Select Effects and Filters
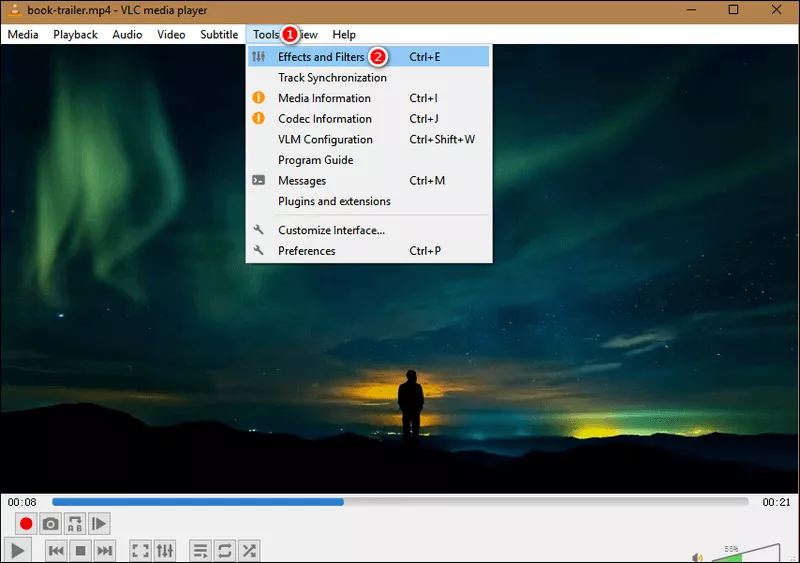This screenshot has height=563, width=800. 368,57
